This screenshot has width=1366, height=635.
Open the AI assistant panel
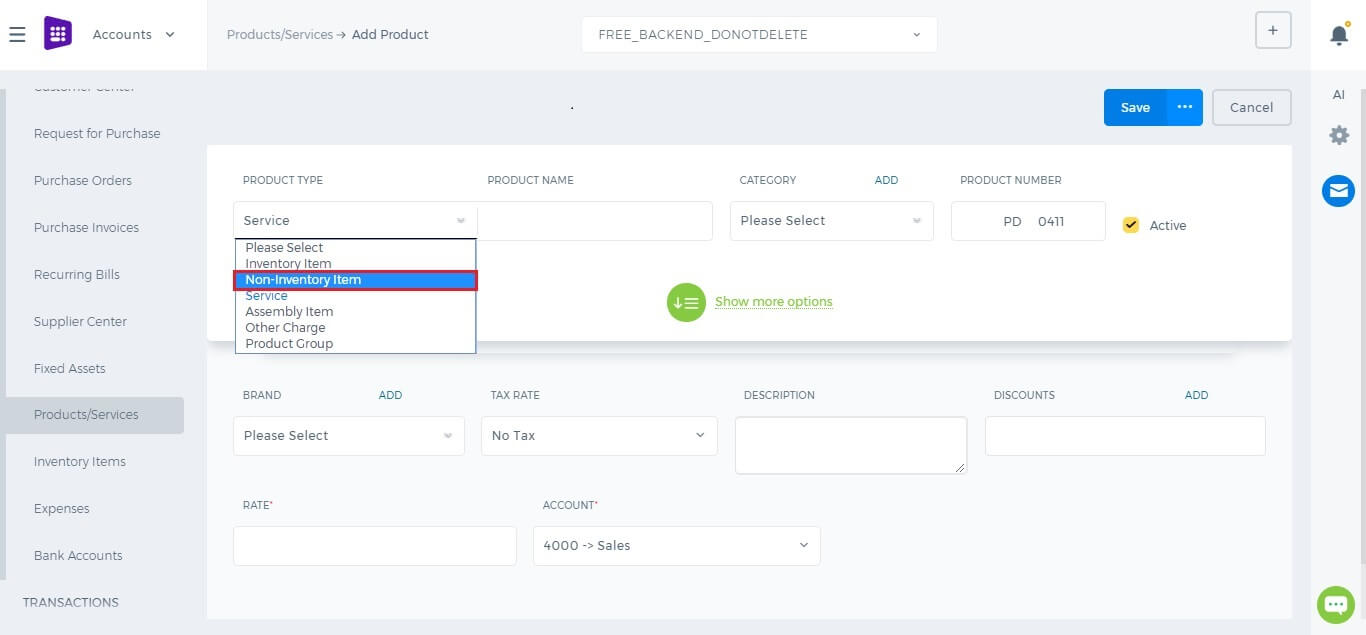tap(1339, 95)
